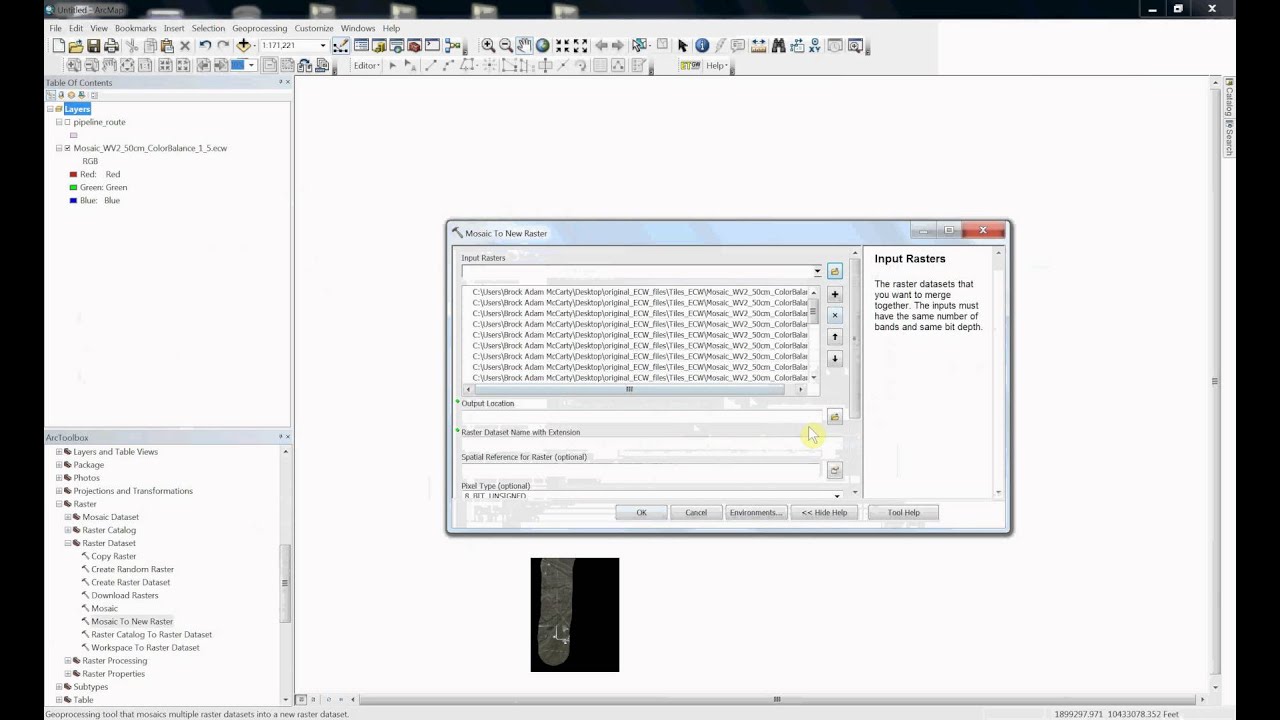Image resolution: width=1280 pixels, height=720 pixels.
Task: Open the Customize menu
Action: coord(314,28)
